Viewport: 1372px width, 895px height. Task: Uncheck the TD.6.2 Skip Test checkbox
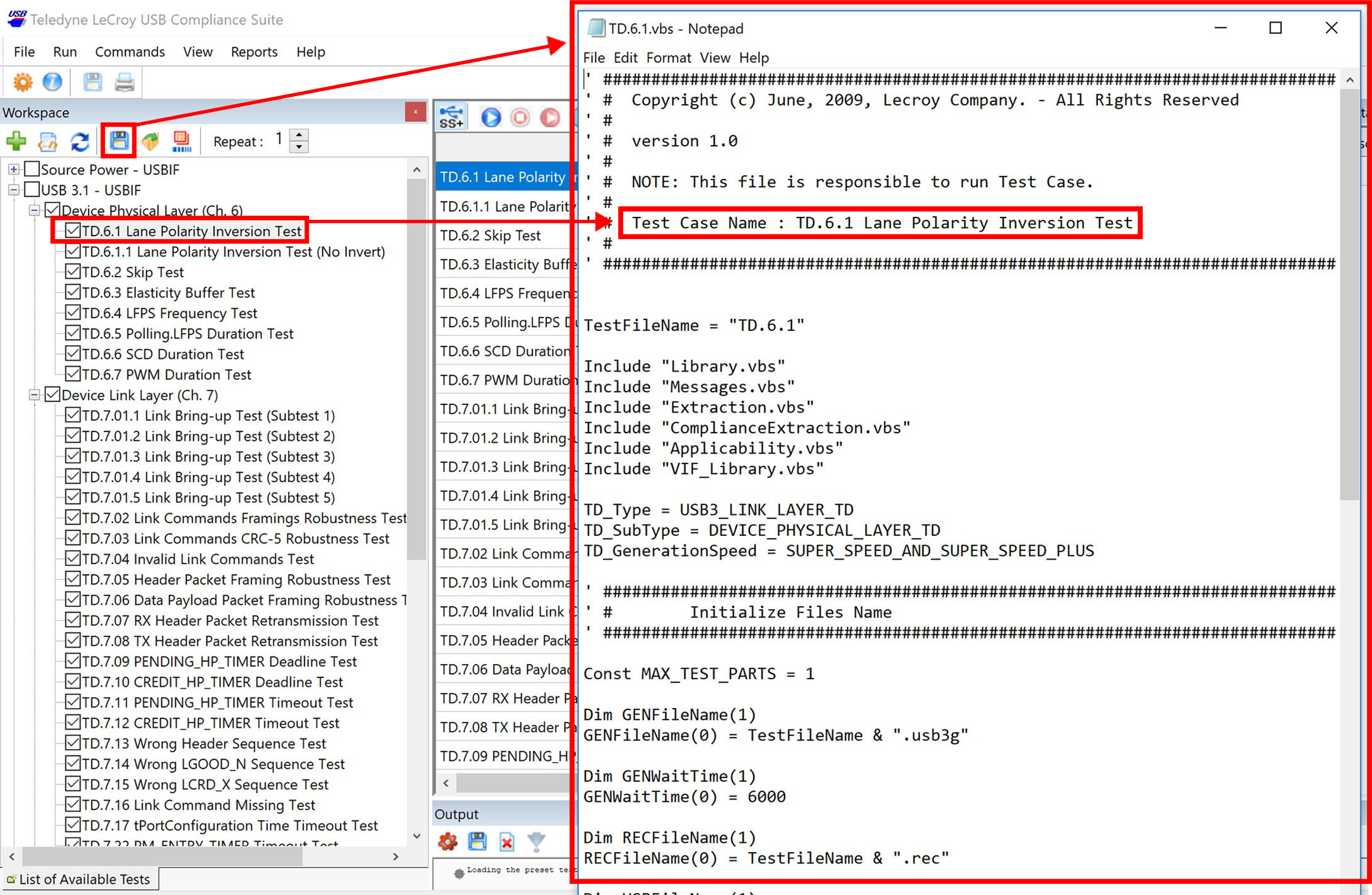(x=73, y=271)
